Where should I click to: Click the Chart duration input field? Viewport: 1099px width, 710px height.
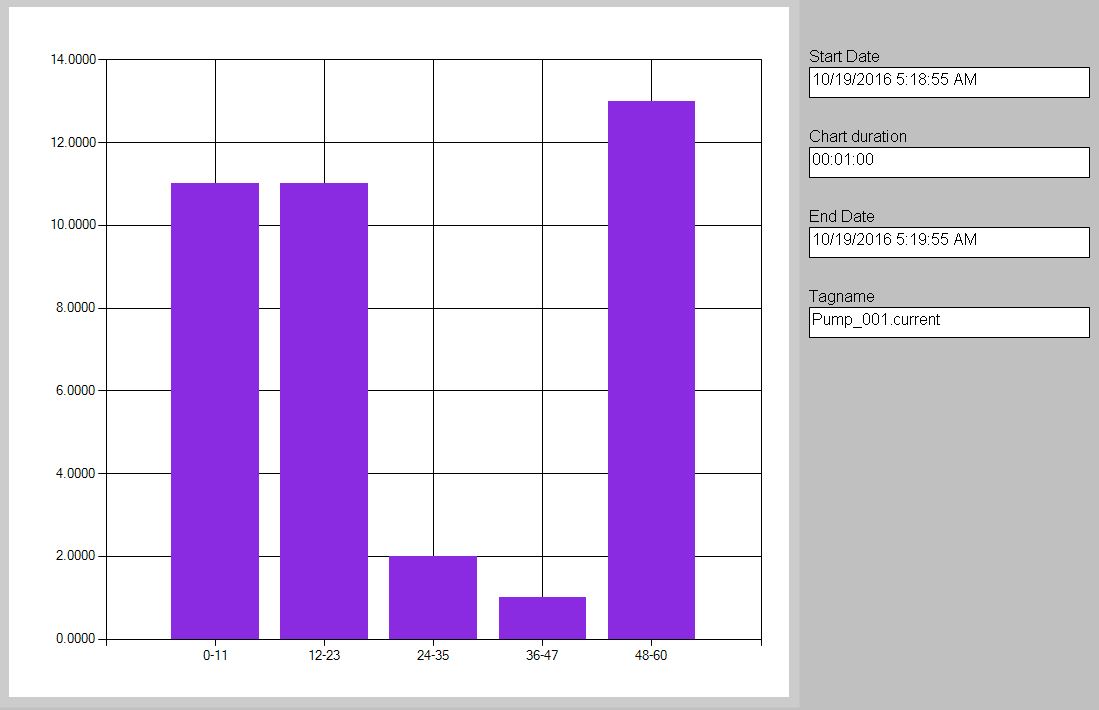pyautogui.click(x=948, y=160)
